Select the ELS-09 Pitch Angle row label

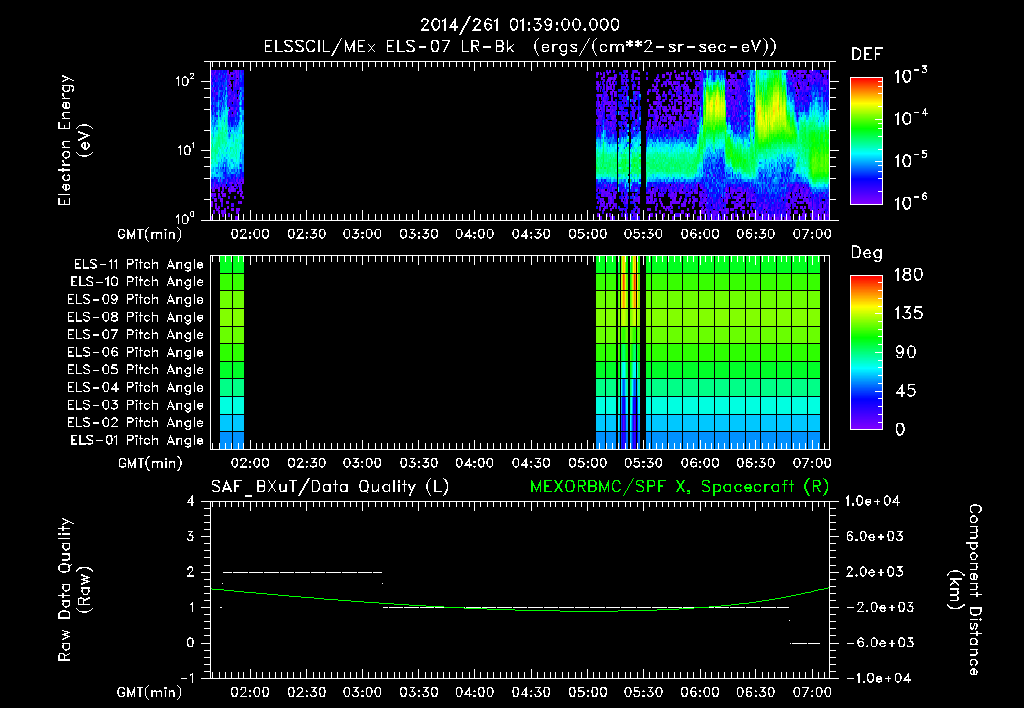(136, 300)
